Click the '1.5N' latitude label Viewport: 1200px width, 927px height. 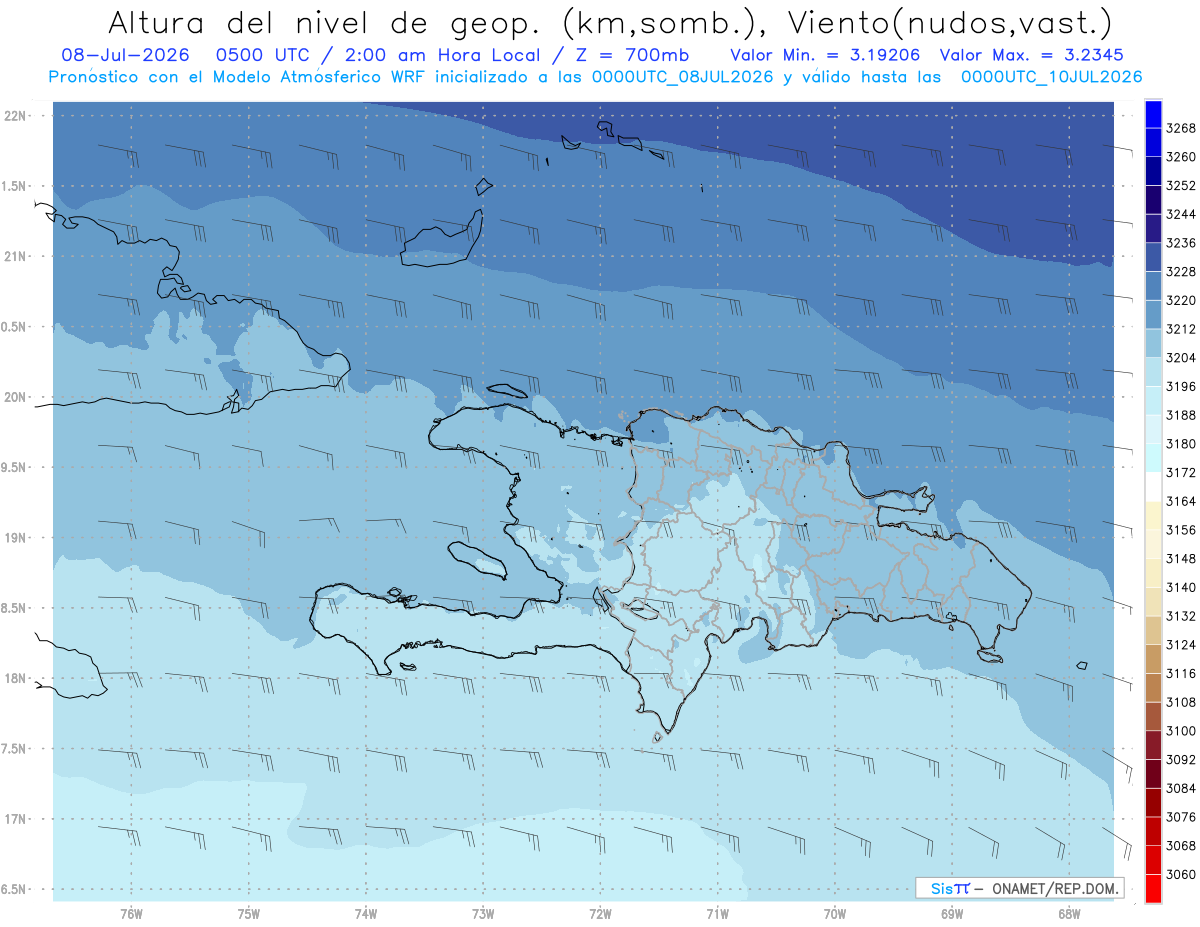[14, 186]
